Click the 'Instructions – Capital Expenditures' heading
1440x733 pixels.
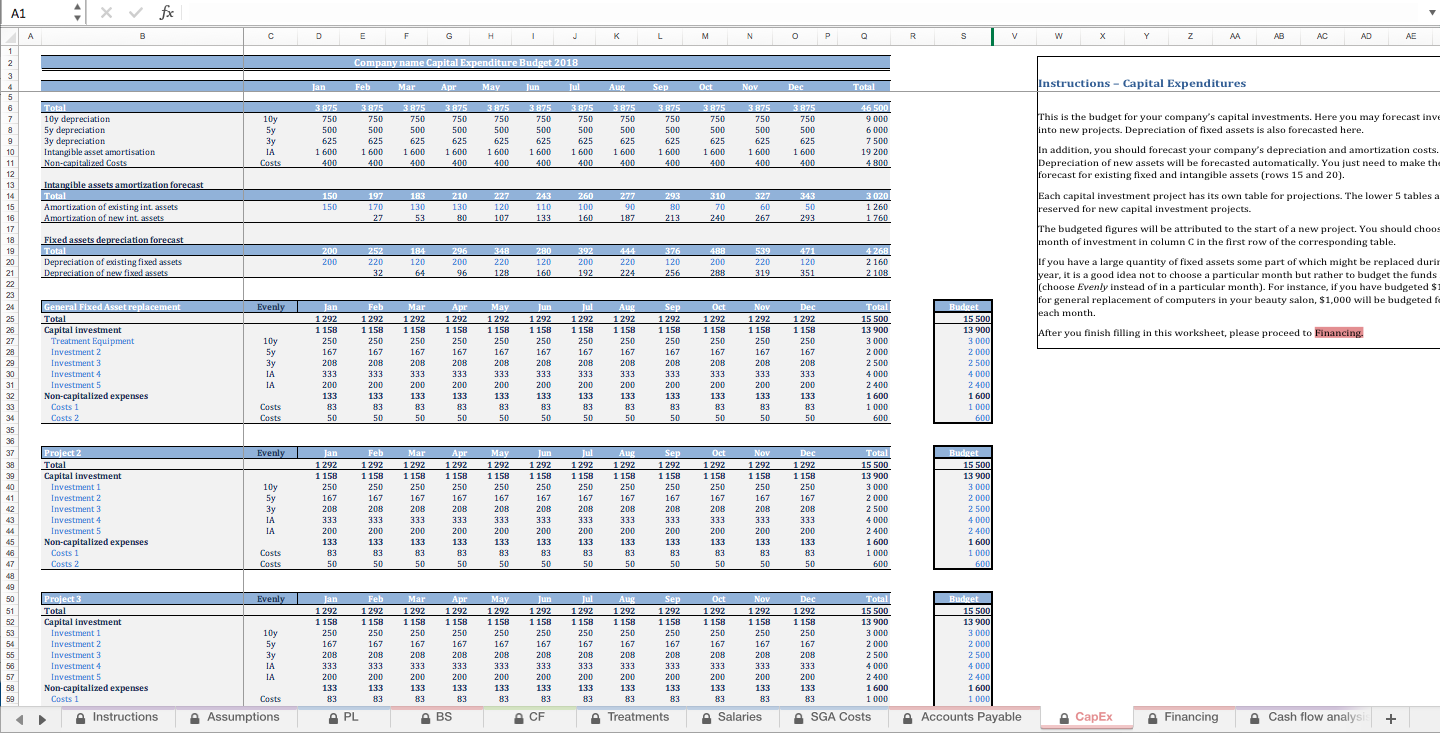(1142, 83)
